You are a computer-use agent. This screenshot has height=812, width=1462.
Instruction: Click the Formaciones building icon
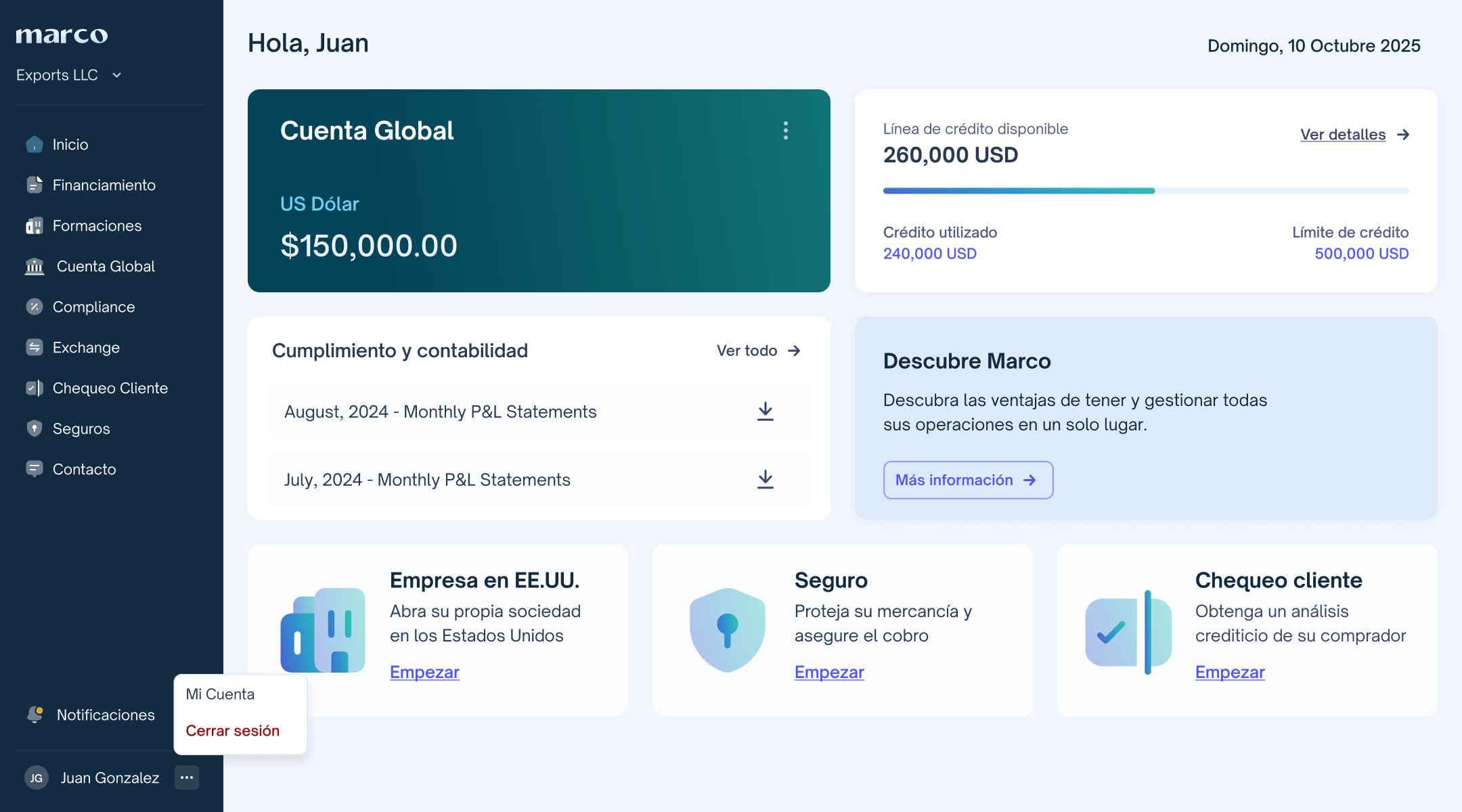(x=34, y=225)
